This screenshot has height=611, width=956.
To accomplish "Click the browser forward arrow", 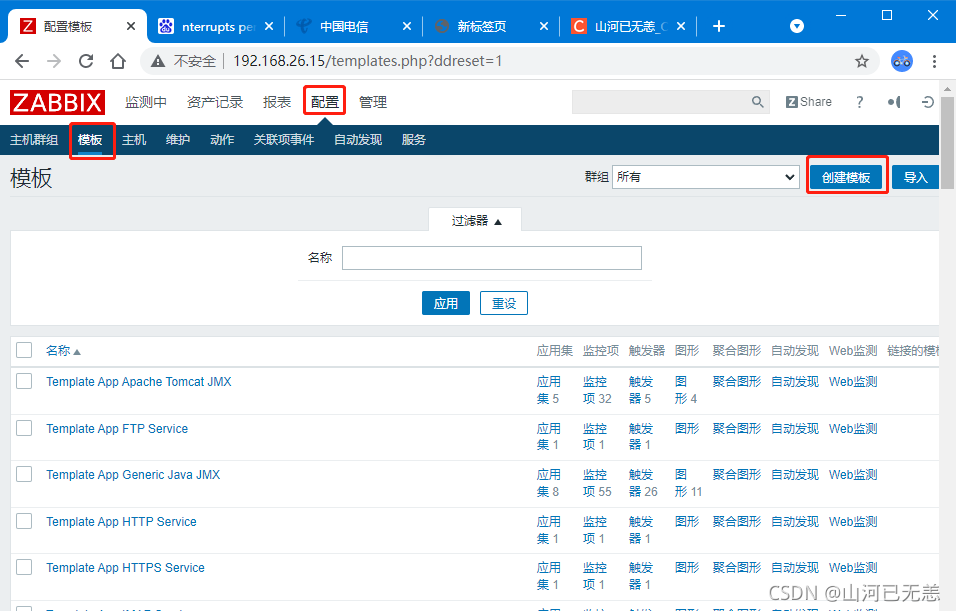I will (x=54, y=61).
